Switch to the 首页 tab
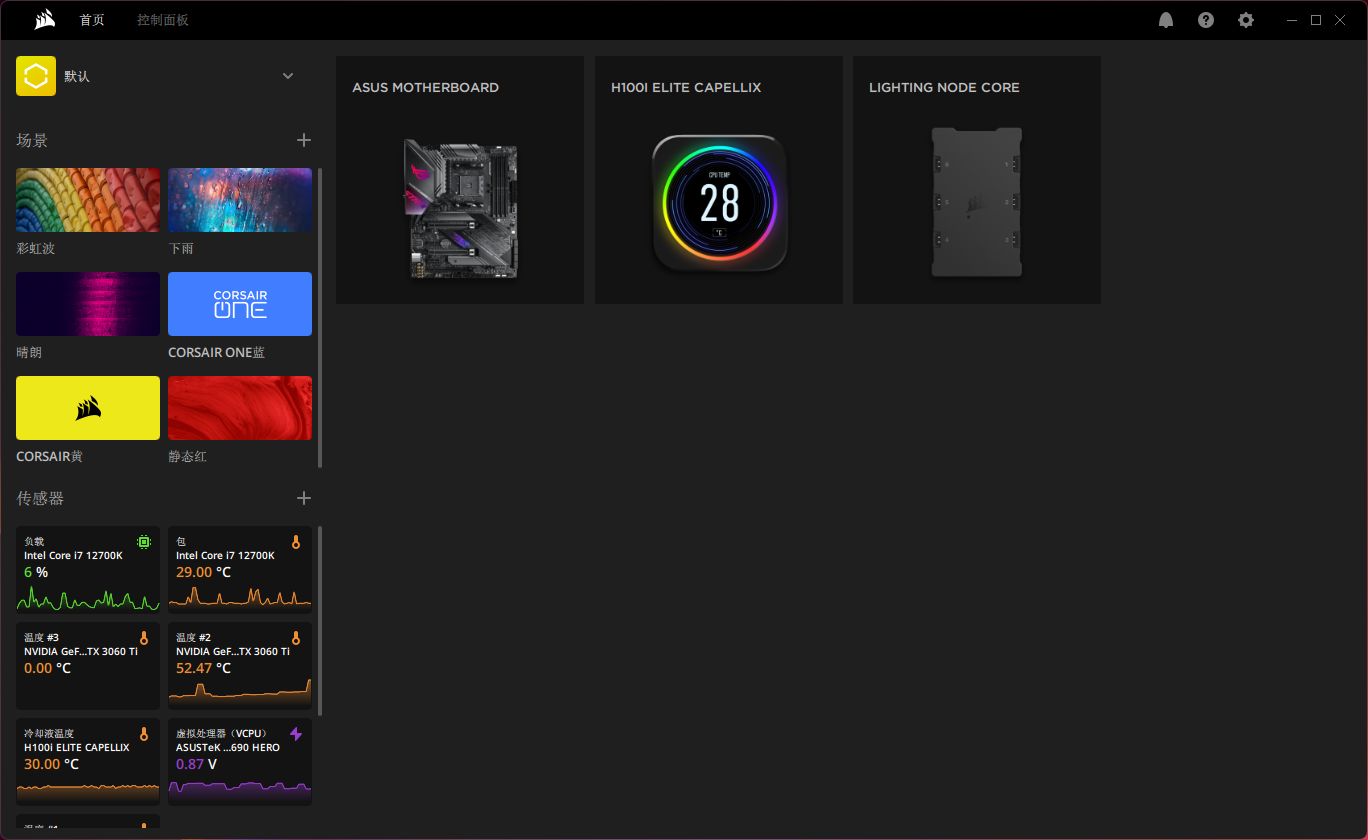 click(92, 20)
